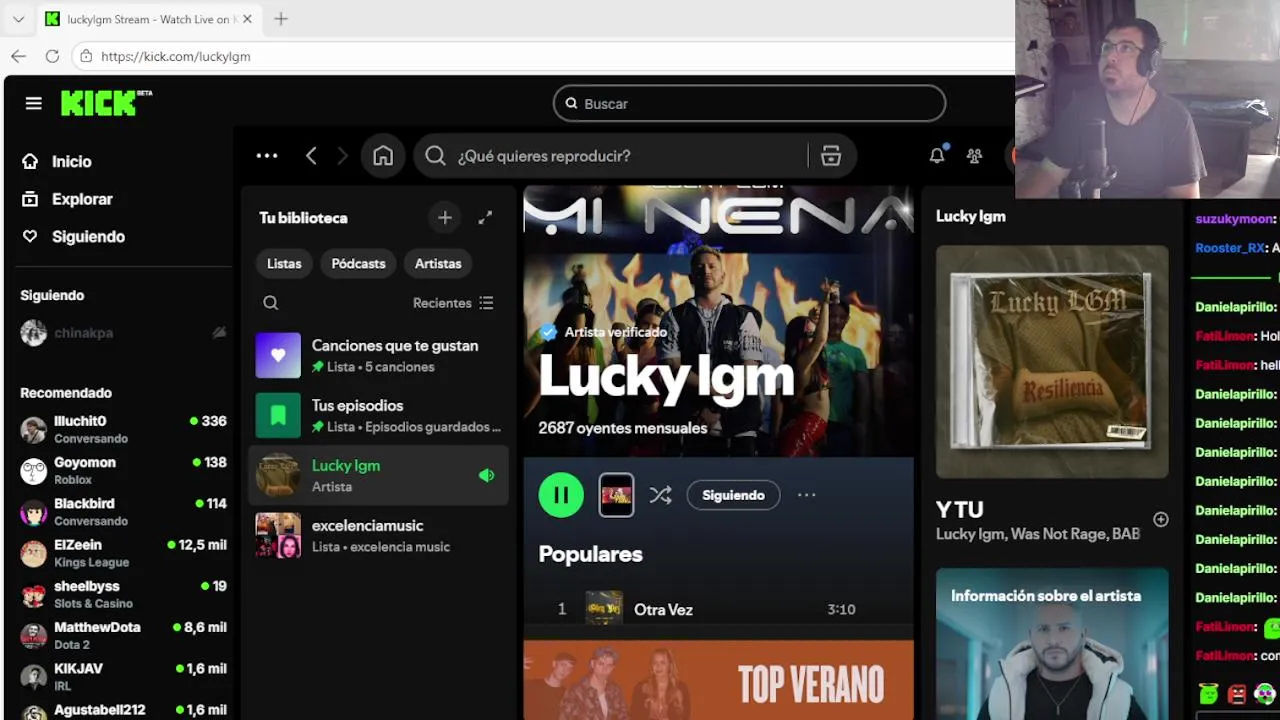The height and width of the screenshot is (720, 1280).
Task: Open Explorar in Kick sidebar
Action: pyautogui.click(x=68, y=199)
